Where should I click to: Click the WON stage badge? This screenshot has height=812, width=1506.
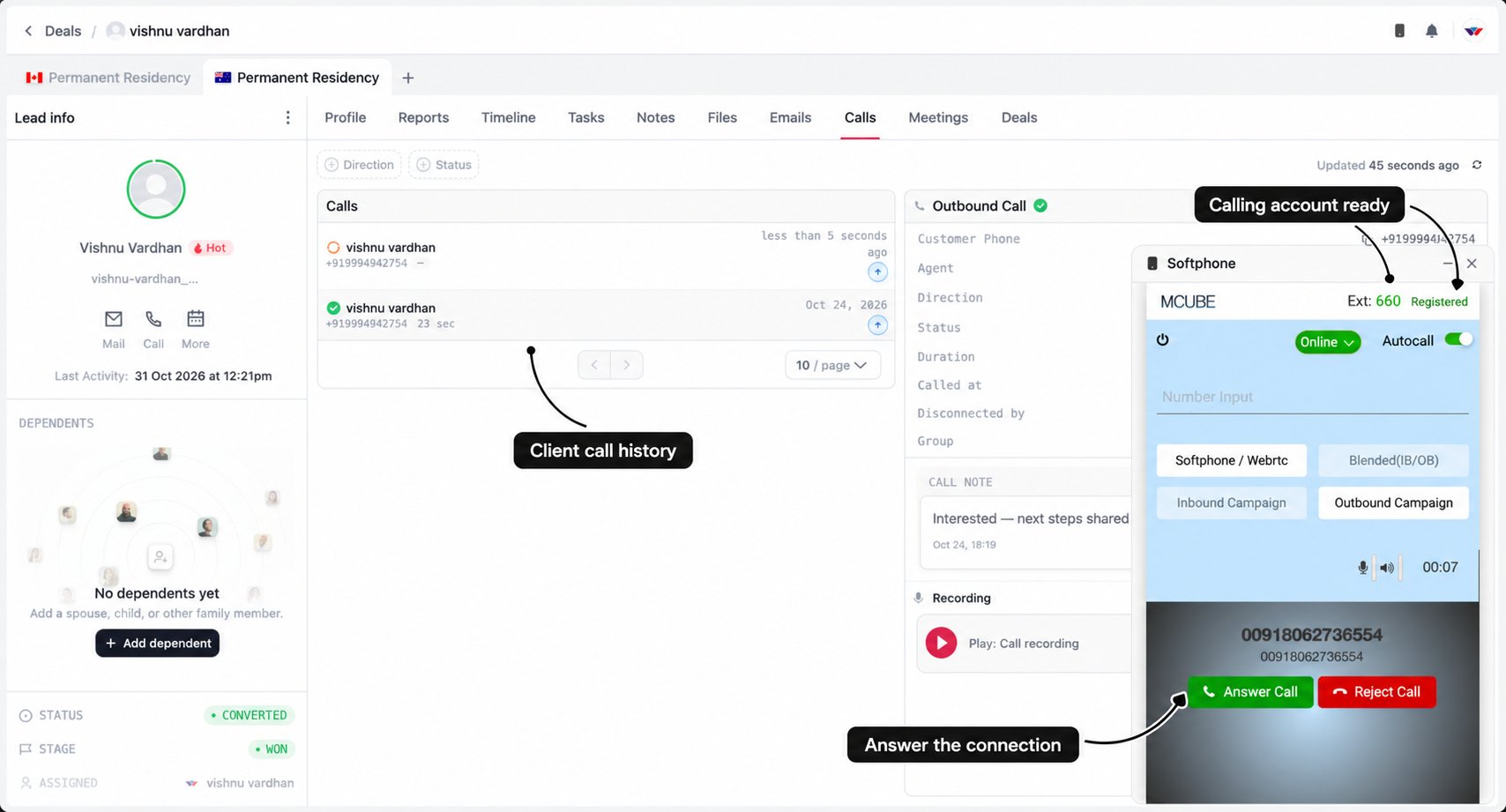pyautogui.click(x=272, y=749)
